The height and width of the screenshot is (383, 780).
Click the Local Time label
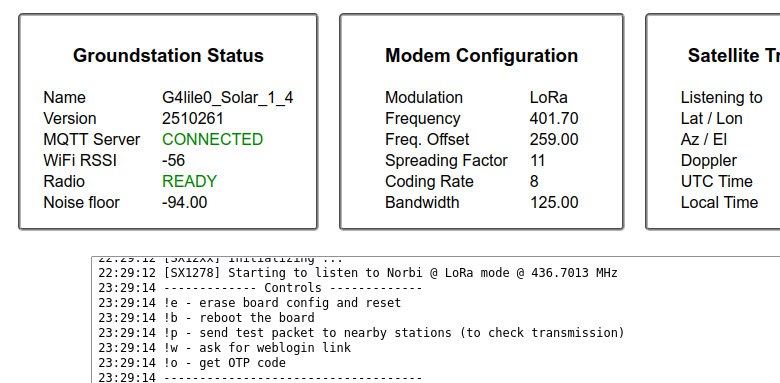719,202
